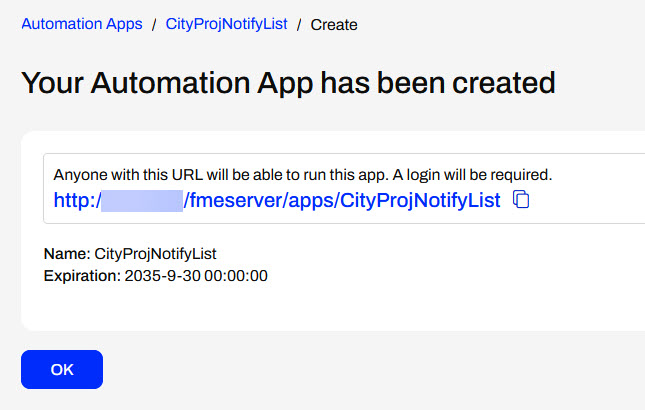
Task: Open the fmeserver/apps/CityProjNotifyList URL link
Action: 342,200
